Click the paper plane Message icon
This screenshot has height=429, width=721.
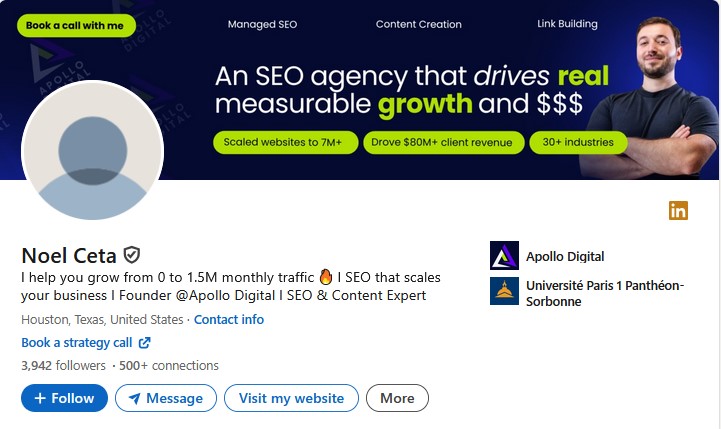click(x=134, y=398)
